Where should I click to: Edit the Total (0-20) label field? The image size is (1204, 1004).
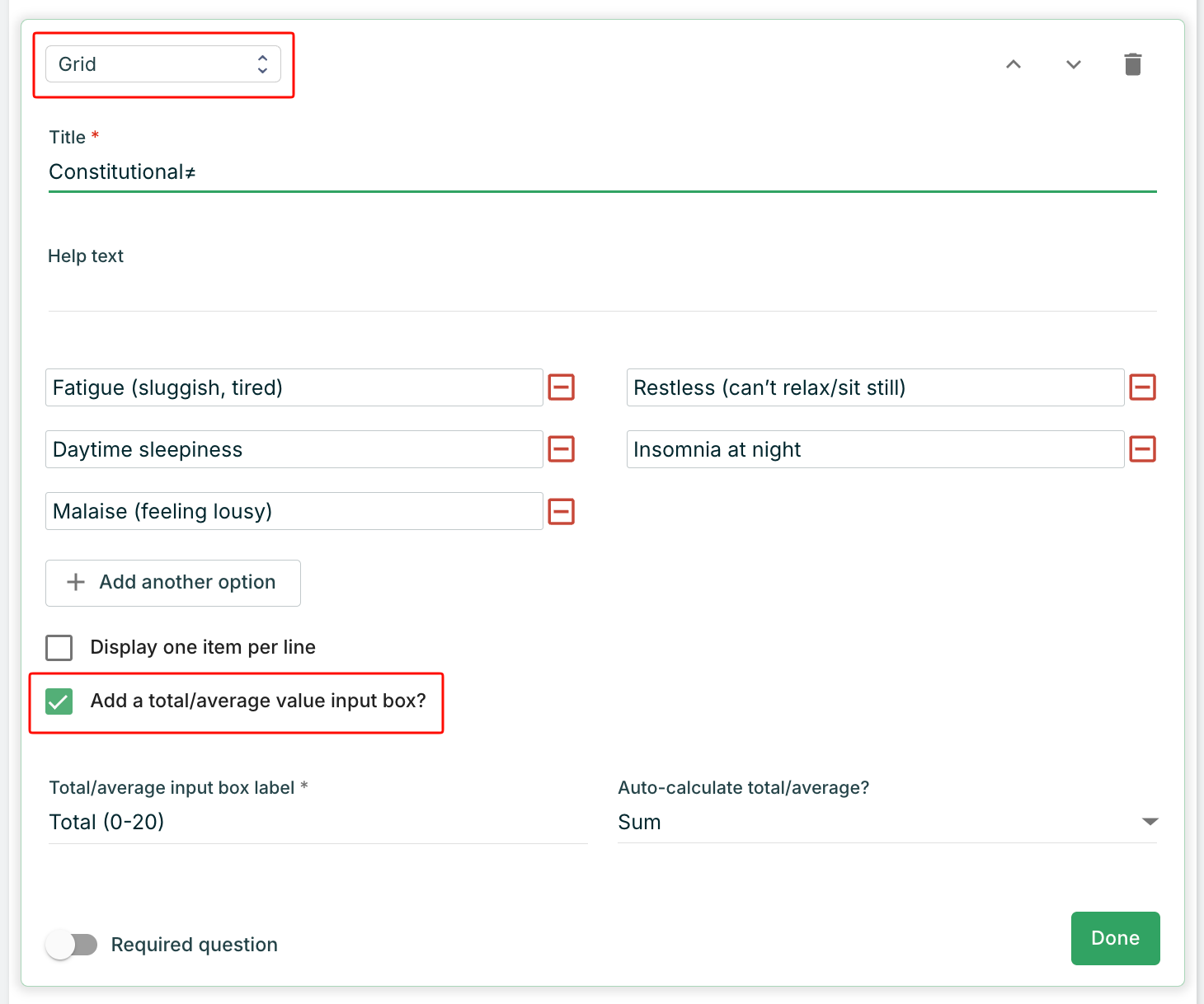click(317, 823)
